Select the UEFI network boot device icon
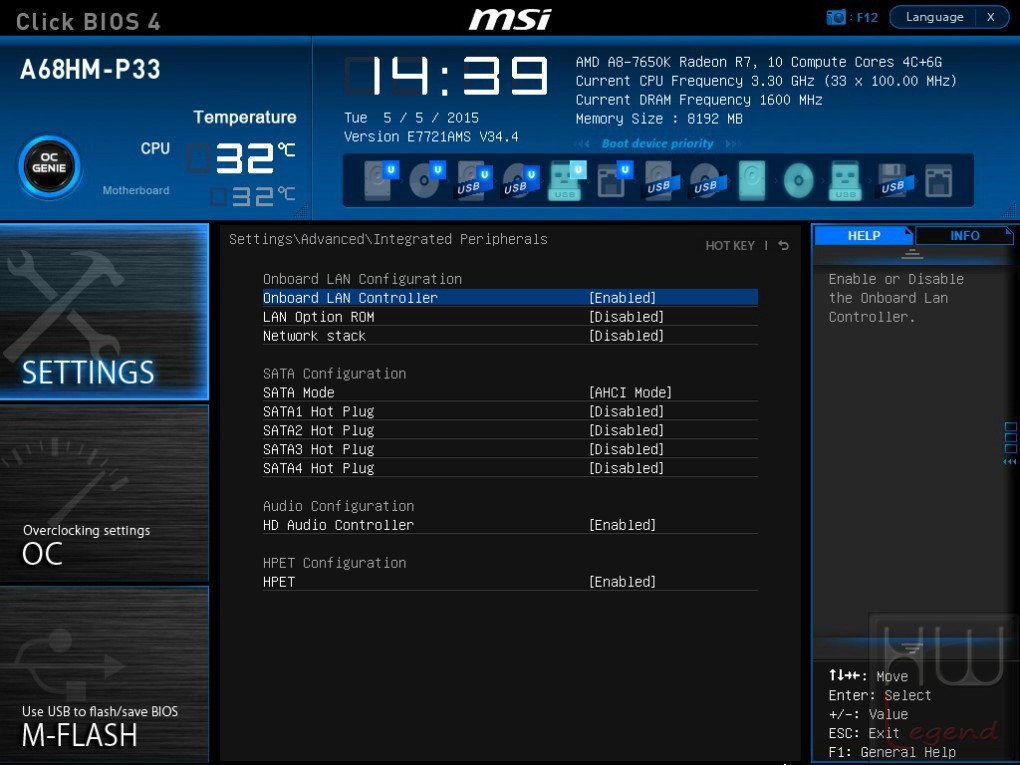Image resolution: width=1020 pixels, height=765 pixels. pyautogui.click(x=615, y=180)
